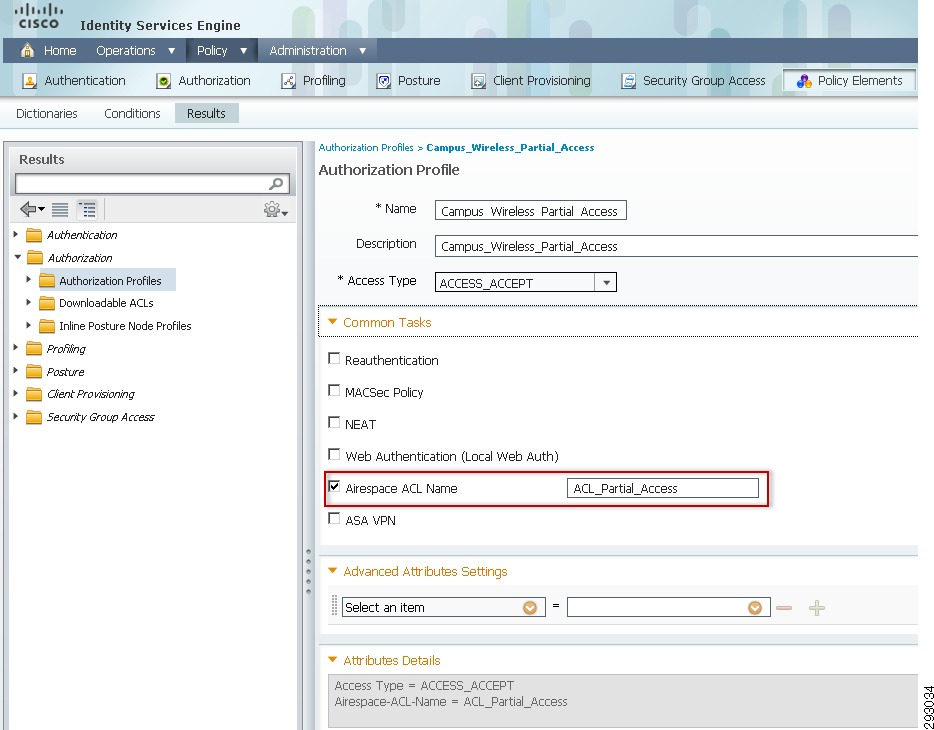
Task: Collapse the Advanced Attributes Settings section
Action: point(332,571)
